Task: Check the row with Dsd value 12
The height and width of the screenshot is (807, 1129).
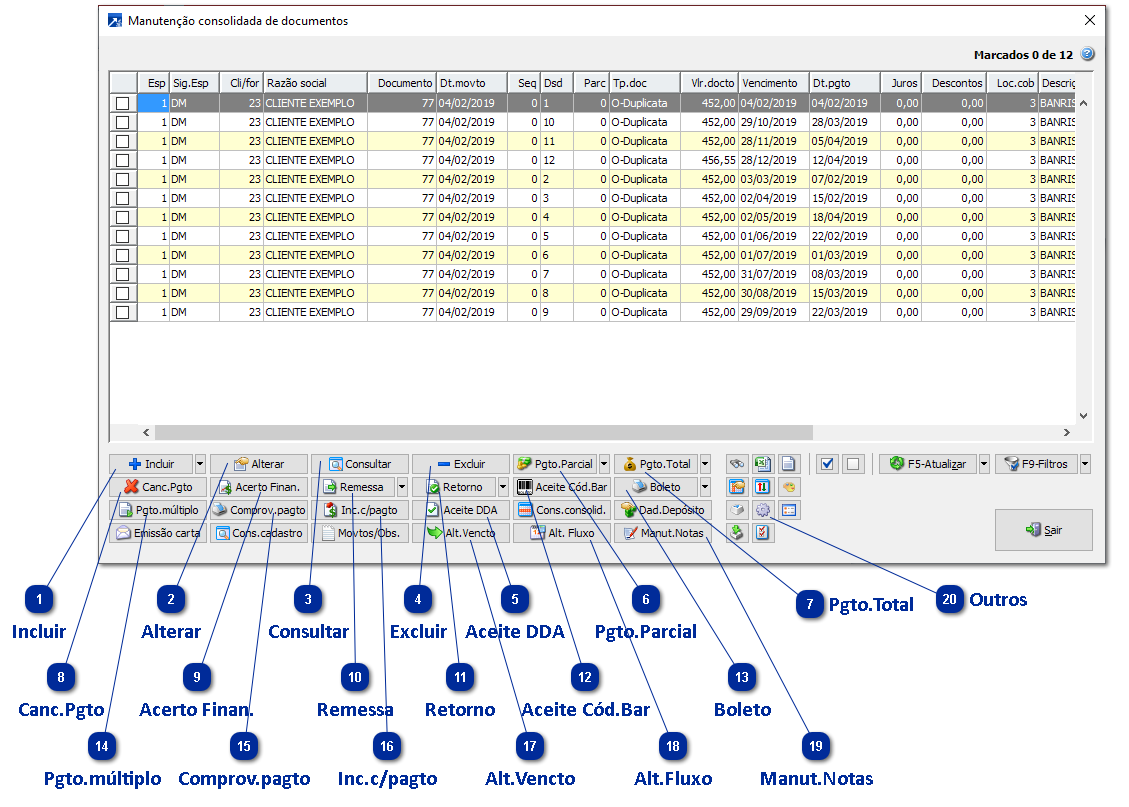Action: click(123, 160)
